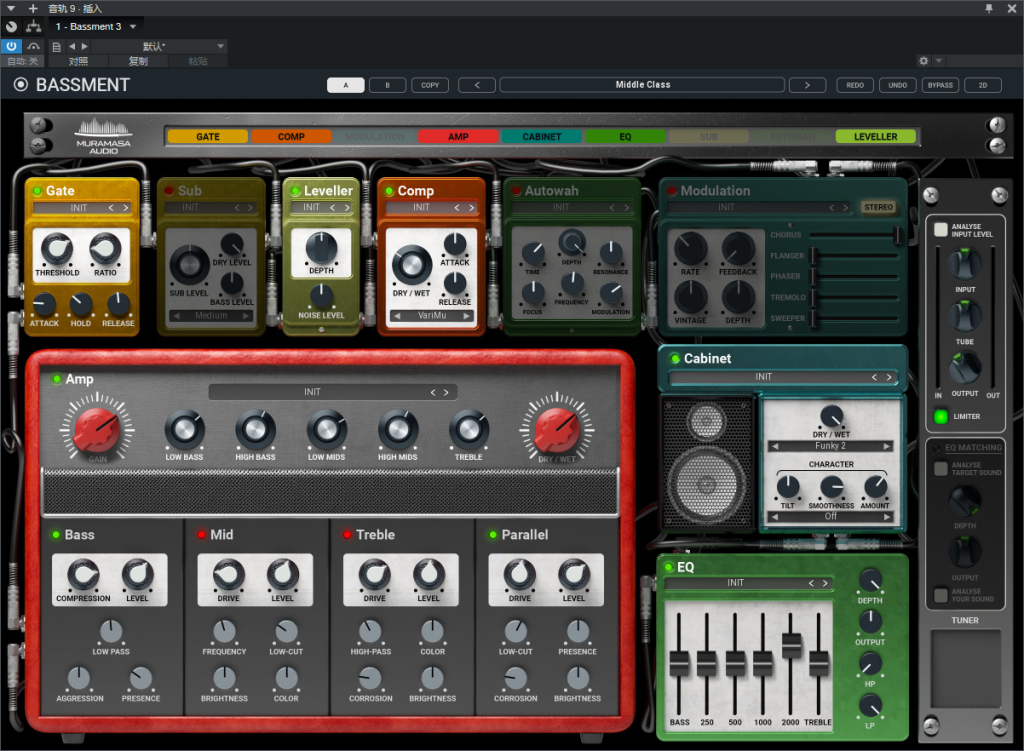Enable the Mid amp band

click(202, 534)
